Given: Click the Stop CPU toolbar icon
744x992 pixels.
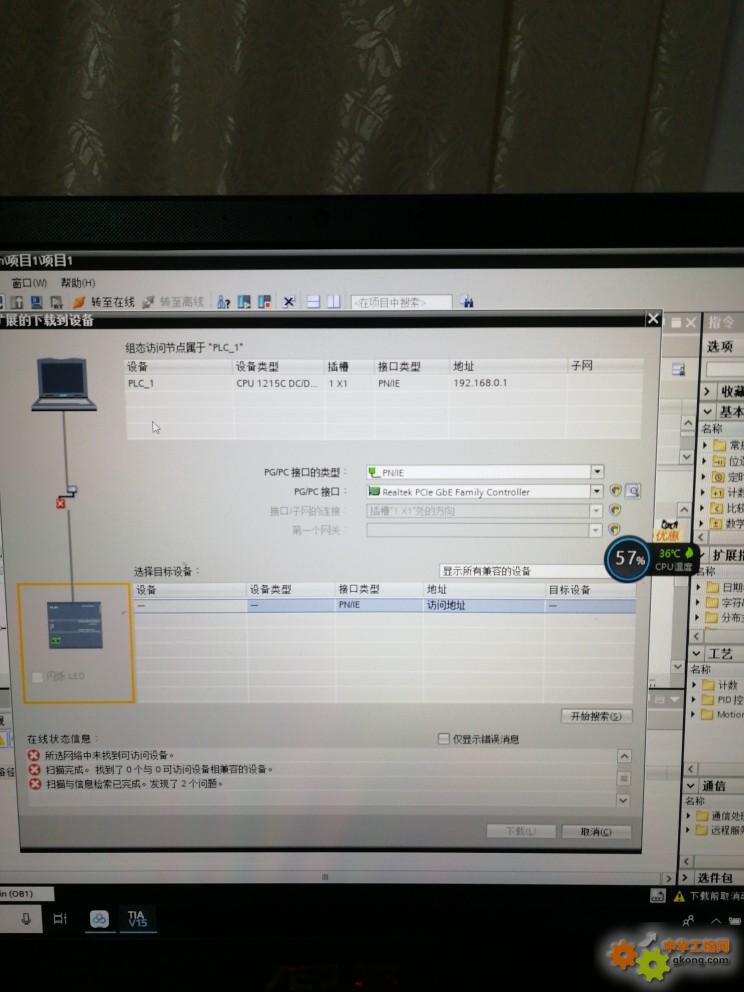Looking at the screenshot, I should (264, 302).
